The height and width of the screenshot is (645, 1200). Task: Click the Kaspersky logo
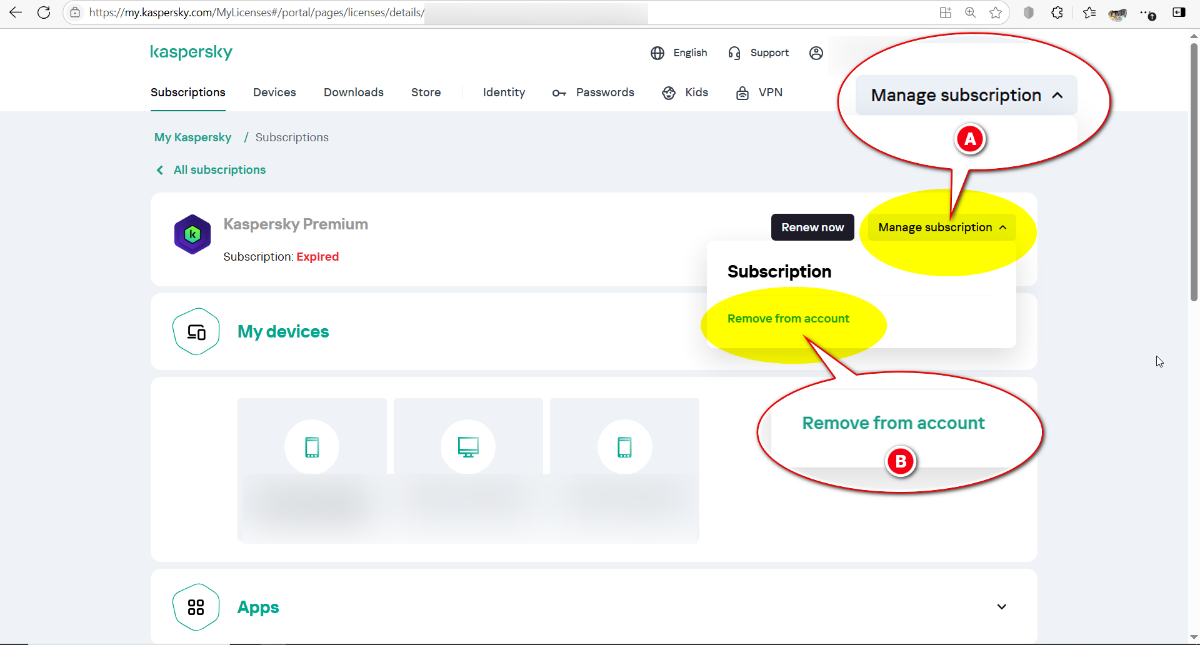pos(191,53)
